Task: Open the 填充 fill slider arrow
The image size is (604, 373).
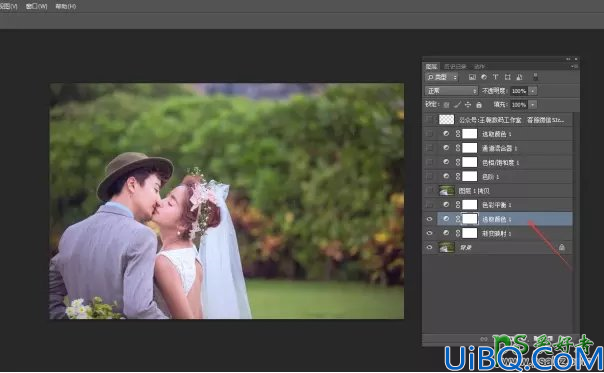Action: [x=533, y=104]
